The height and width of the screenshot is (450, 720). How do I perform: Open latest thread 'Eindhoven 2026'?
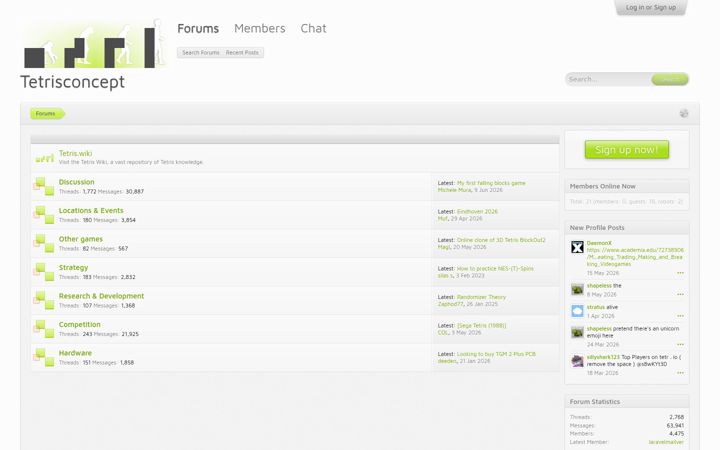click(477, 211)
